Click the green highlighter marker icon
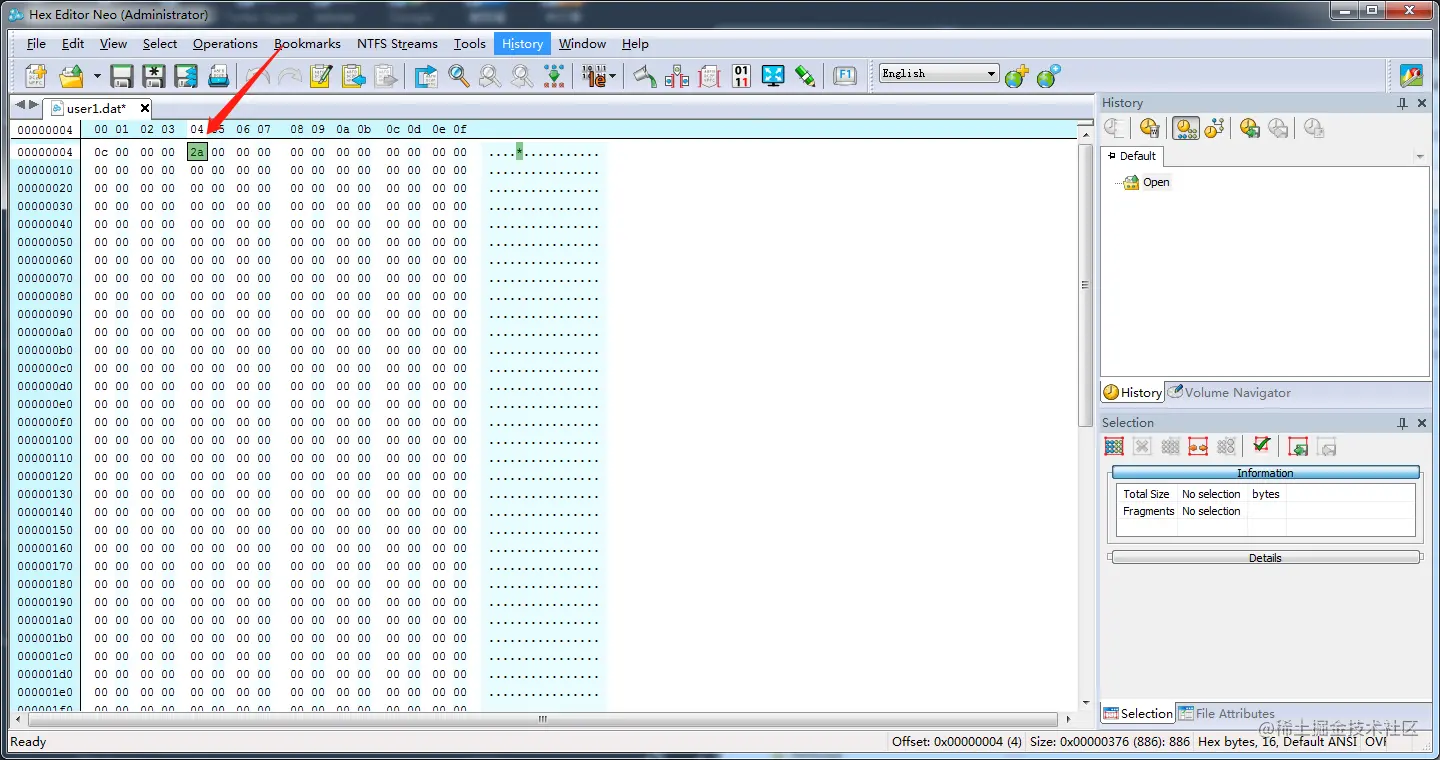Image resolution: width=1440 pixels, height=760 pixels. pos(805,76)
